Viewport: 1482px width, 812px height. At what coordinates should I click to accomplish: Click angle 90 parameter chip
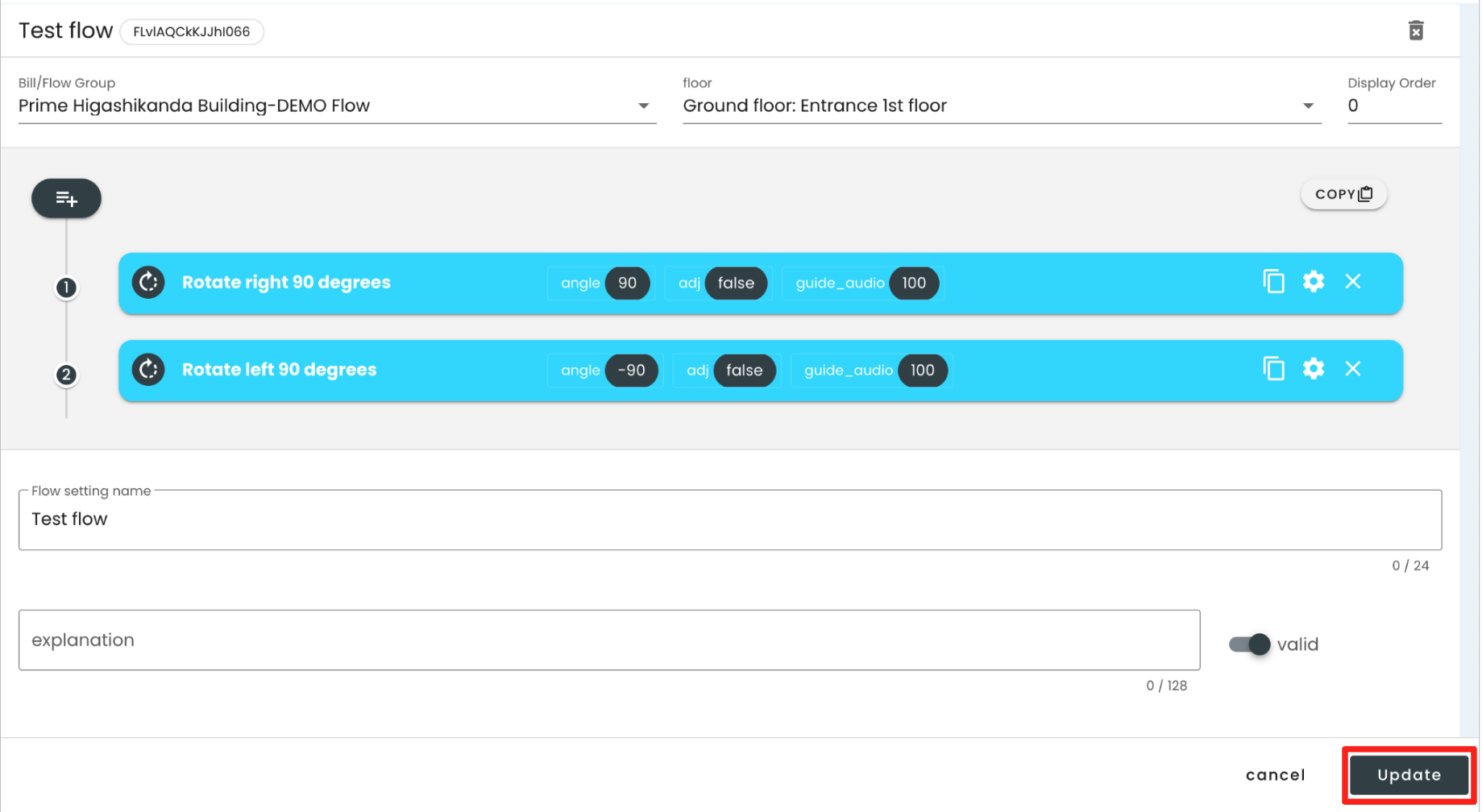point(601,283)
